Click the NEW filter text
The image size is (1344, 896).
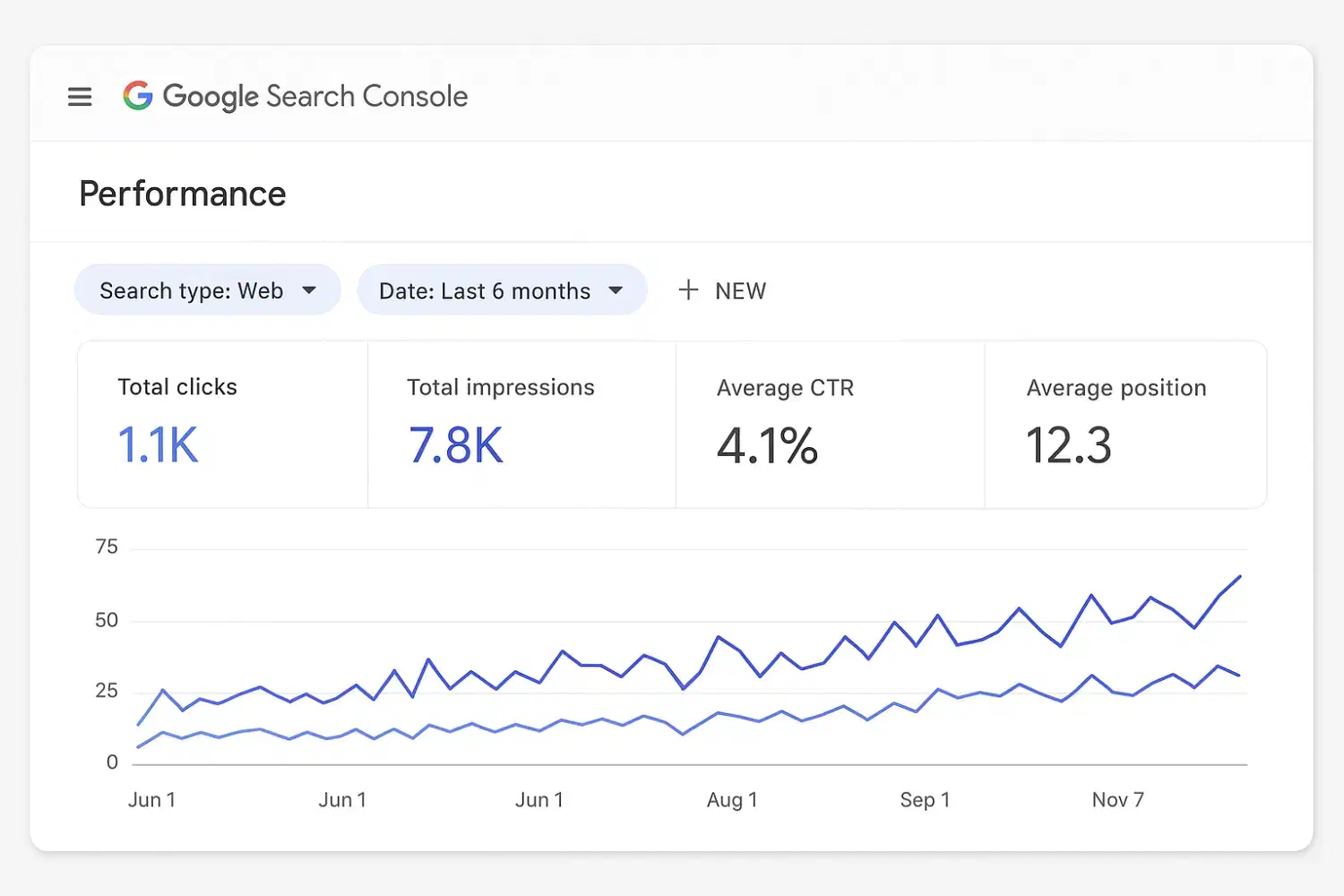[x=740, y=291]
